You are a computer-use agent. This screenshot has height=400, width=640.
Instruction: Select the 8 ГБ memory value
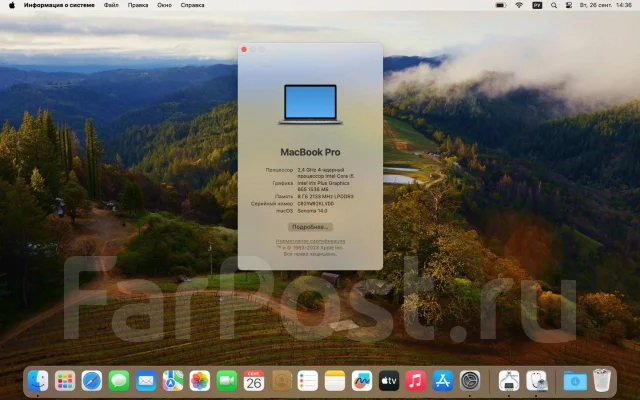point(325,197)
